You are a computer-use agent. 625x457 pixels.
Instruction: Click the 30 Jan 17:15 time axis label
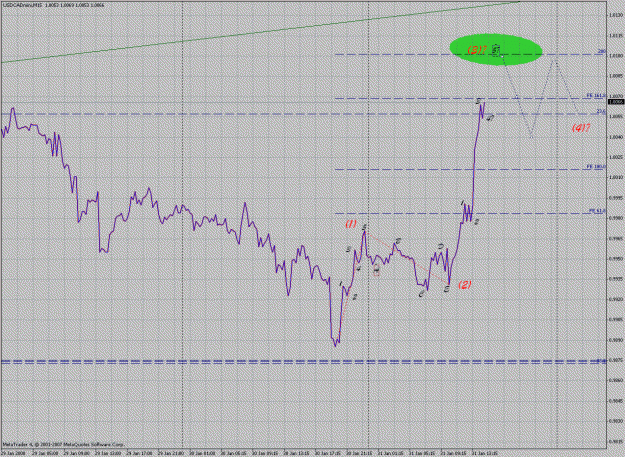(328, 453)
